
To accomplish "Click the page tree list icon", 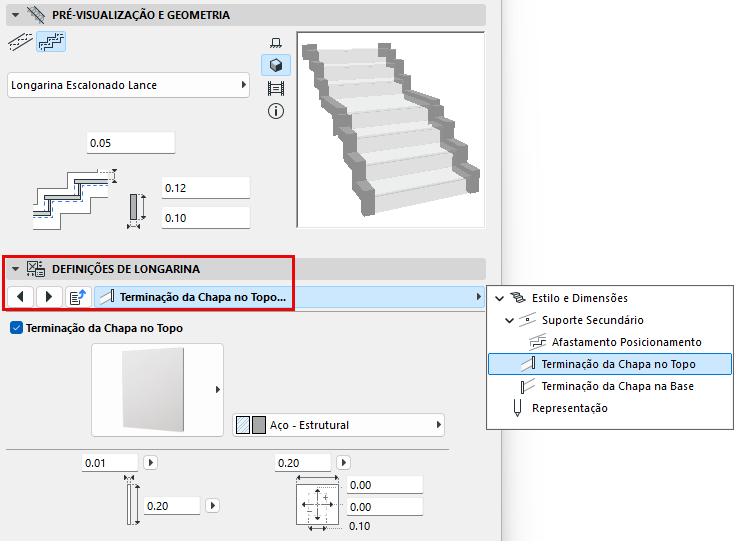I will [x=78, y=297].
